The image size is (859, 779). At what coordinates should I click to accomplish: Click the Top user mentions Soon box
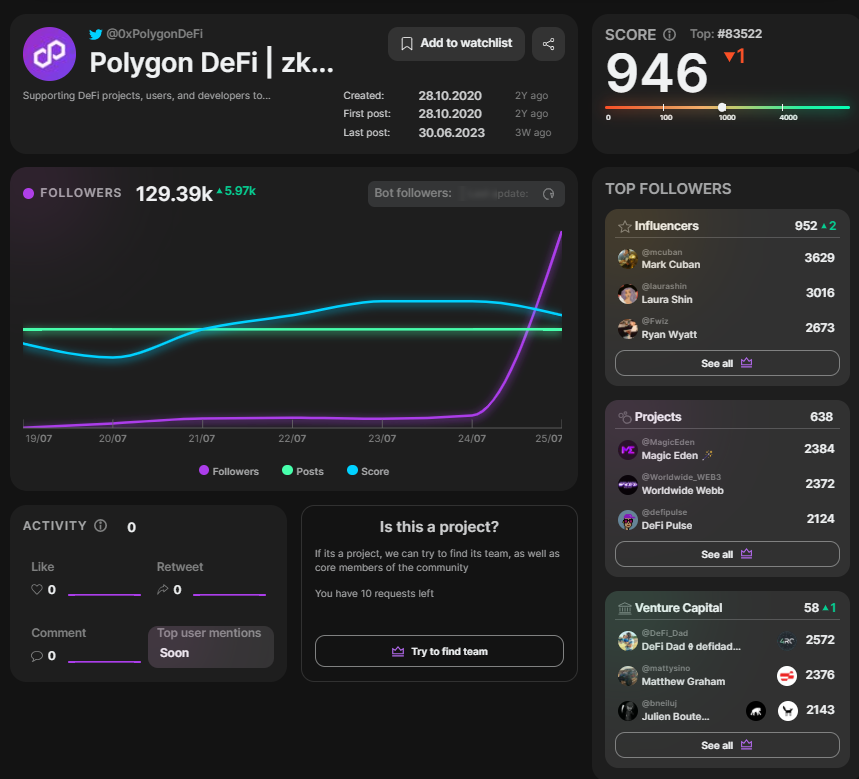(x=211, y=647)
